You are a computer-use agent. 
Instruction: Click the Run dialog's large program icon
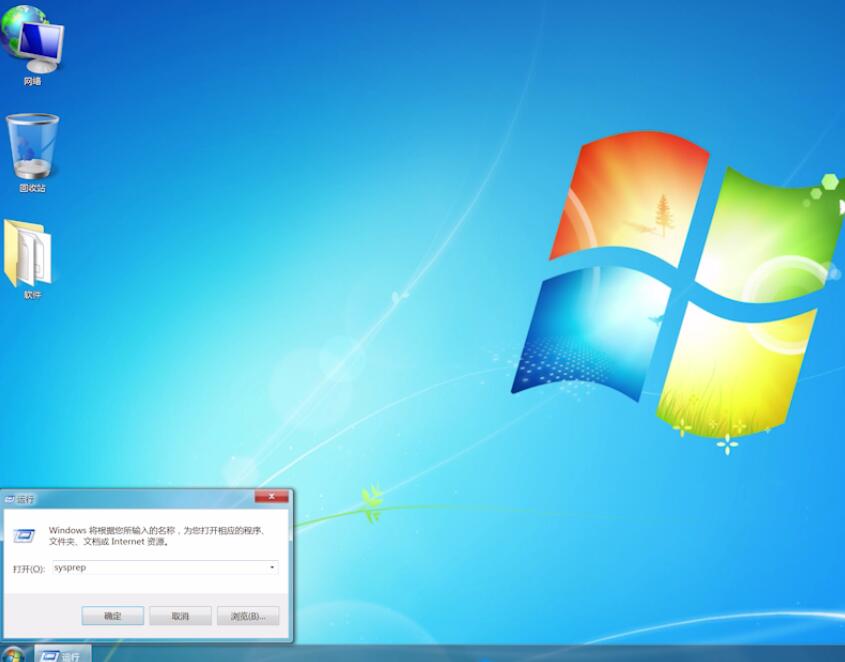point(24,535)
